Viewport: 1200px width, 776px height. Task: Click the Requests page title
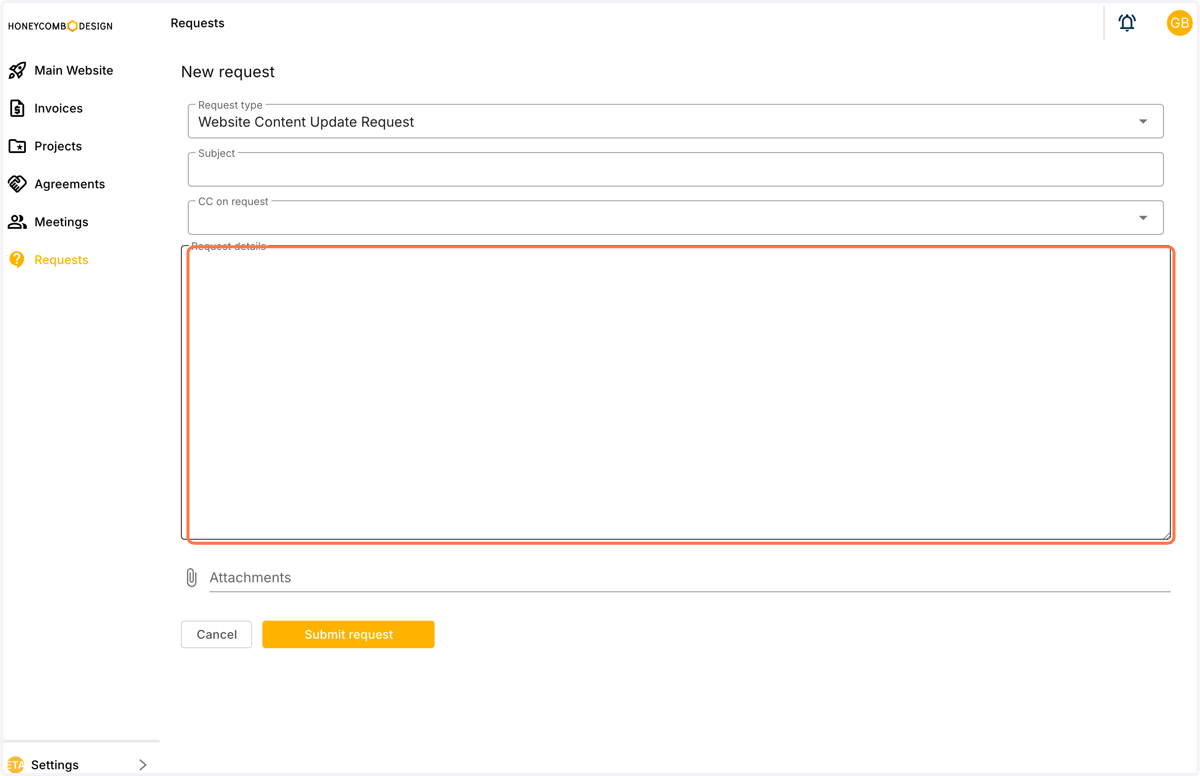click(197, 23)
